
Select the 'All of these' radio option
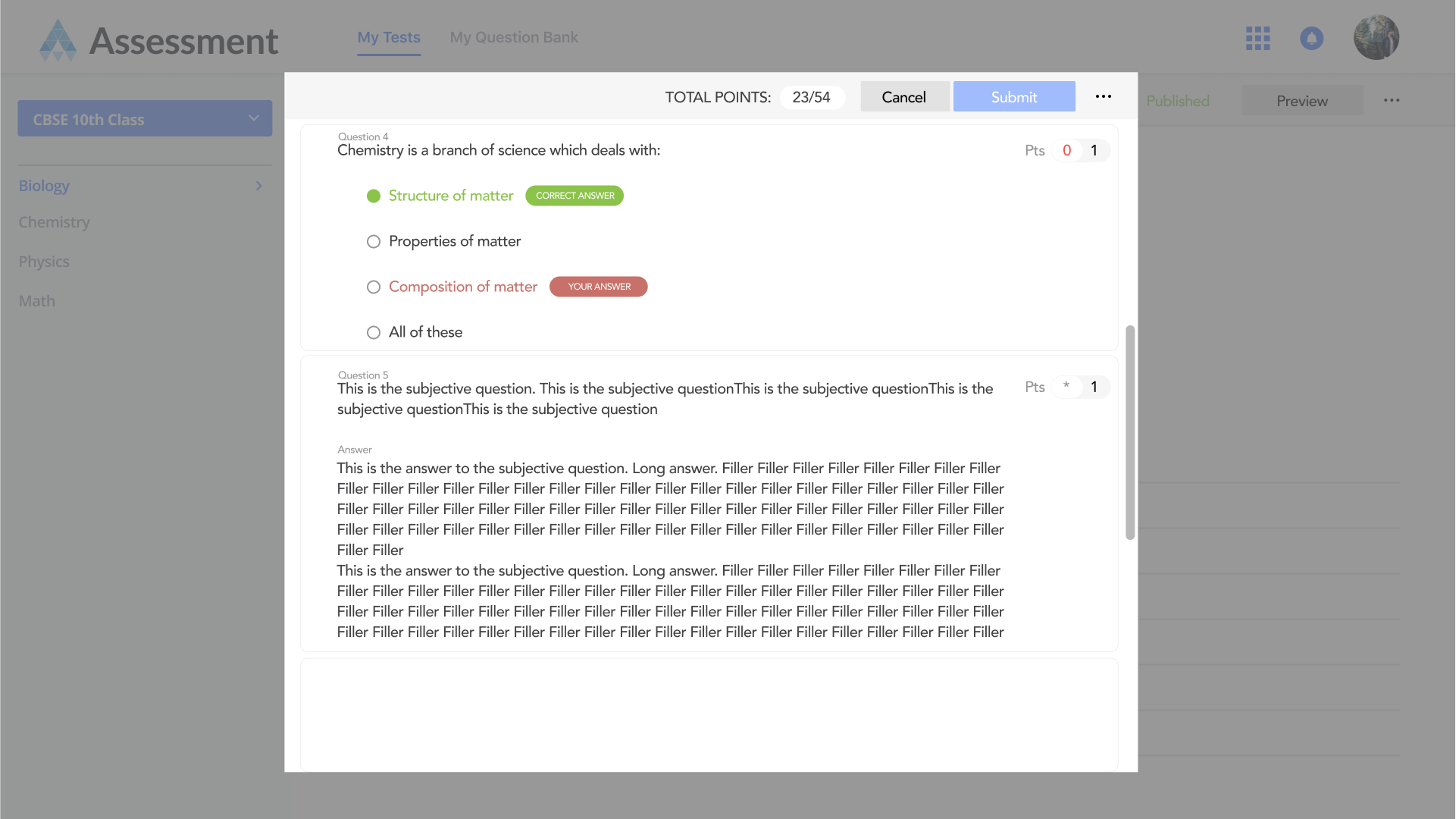click(373, 332)
